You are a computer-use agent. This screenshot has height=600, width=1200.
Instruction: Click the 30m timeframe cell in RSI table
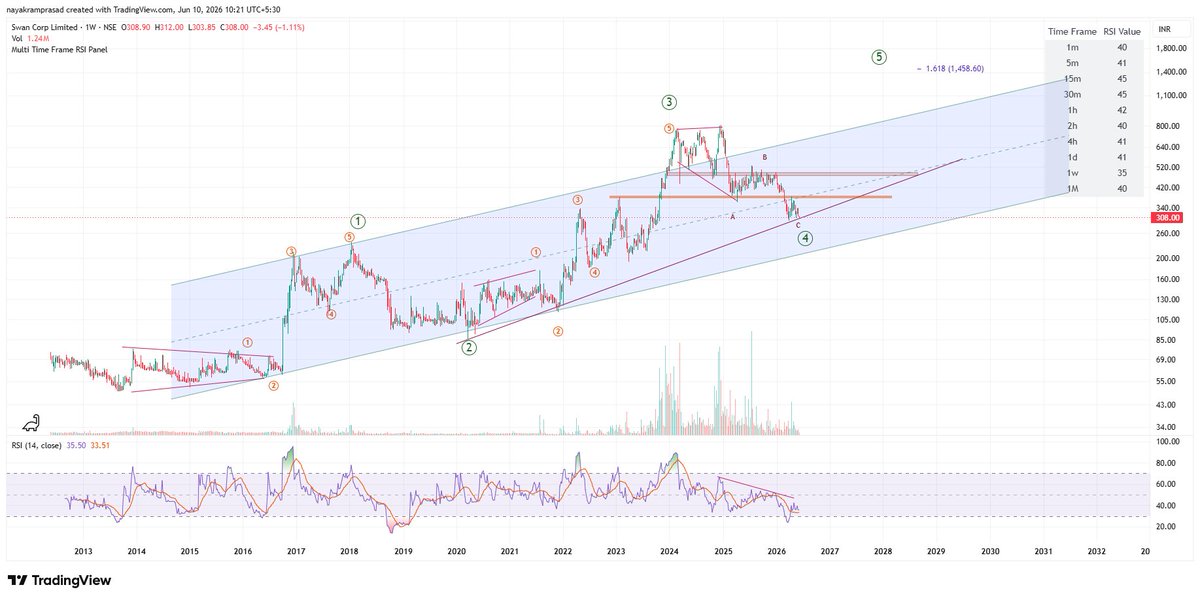(x=1071, y=94)
